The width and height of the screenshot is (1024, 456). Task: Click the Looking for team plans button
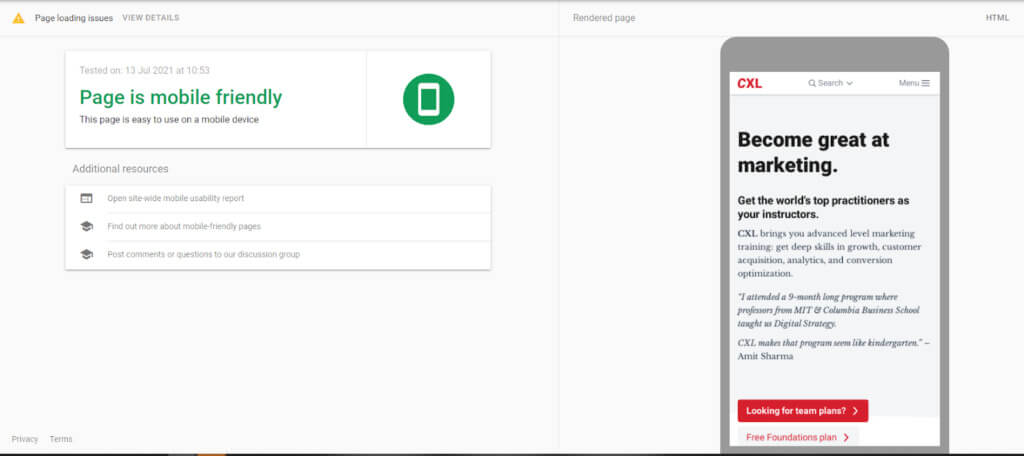pos(803,411)
